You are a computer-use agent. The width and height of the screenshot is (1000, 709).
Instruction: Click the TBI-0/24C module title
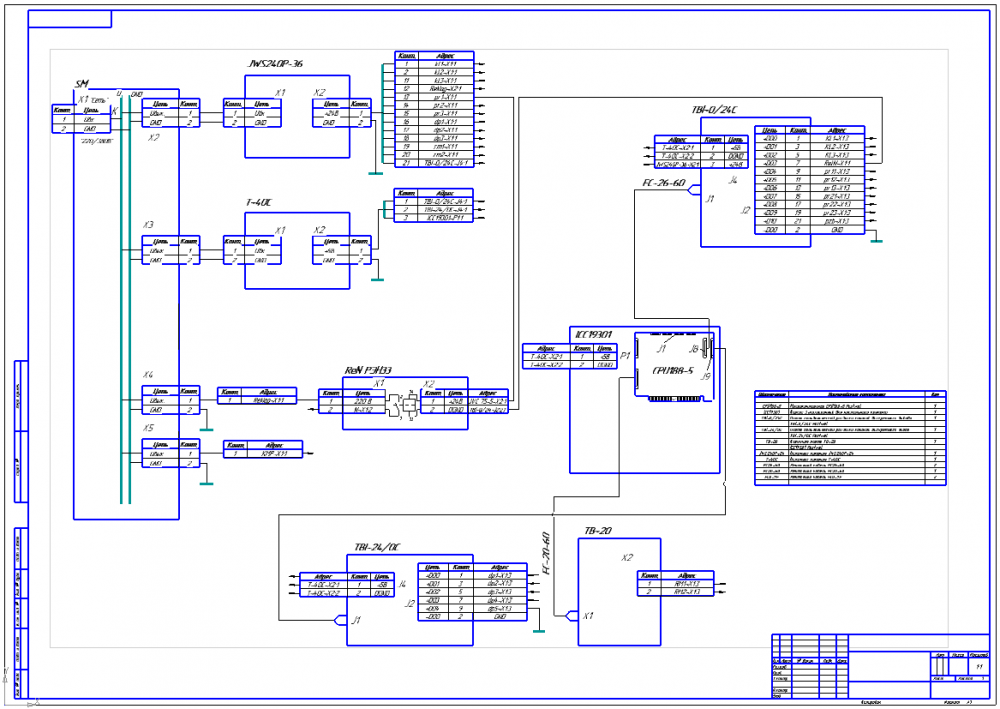(x=712, y=109)
